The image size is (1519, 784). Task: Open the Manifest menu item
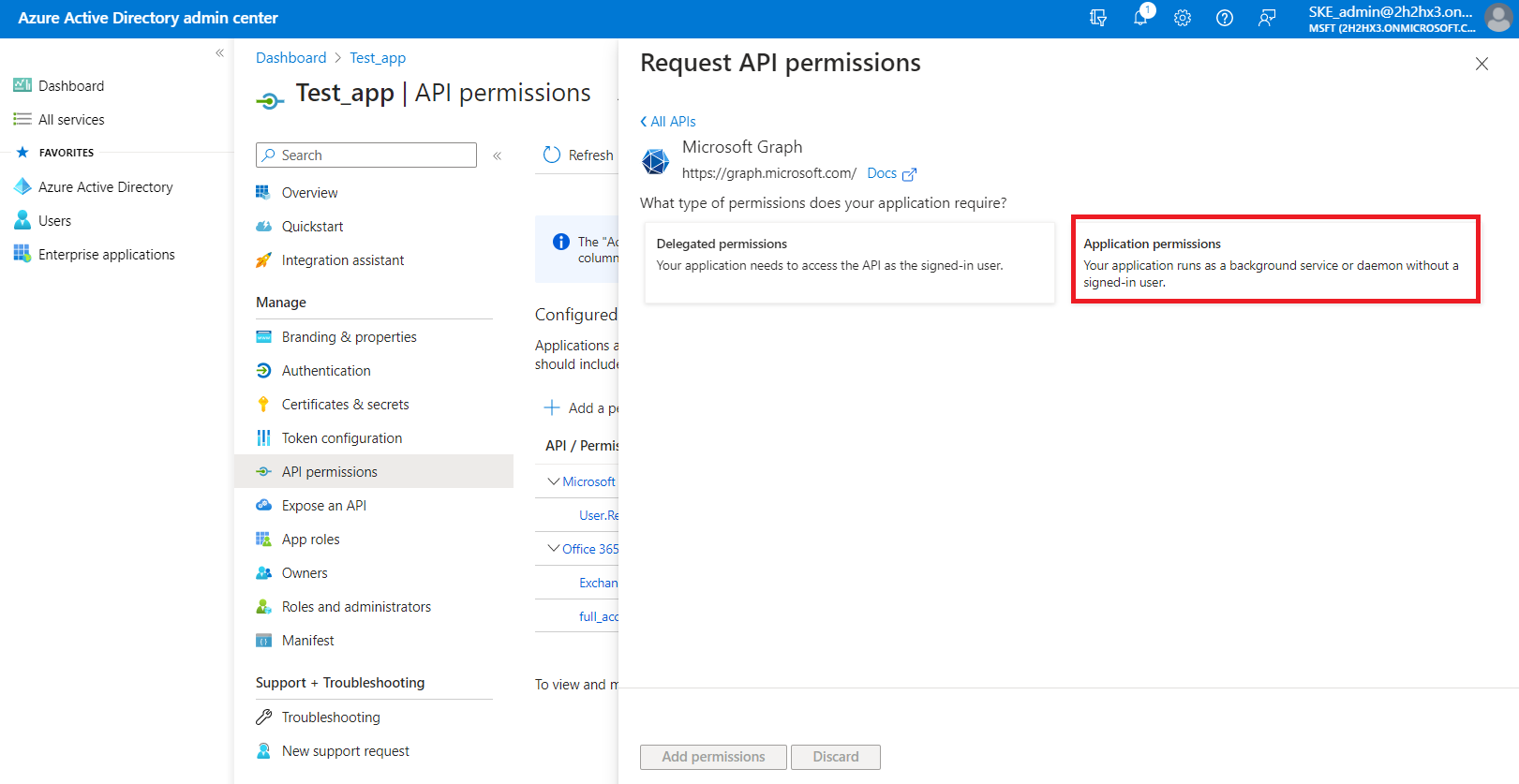coord(307,641)
